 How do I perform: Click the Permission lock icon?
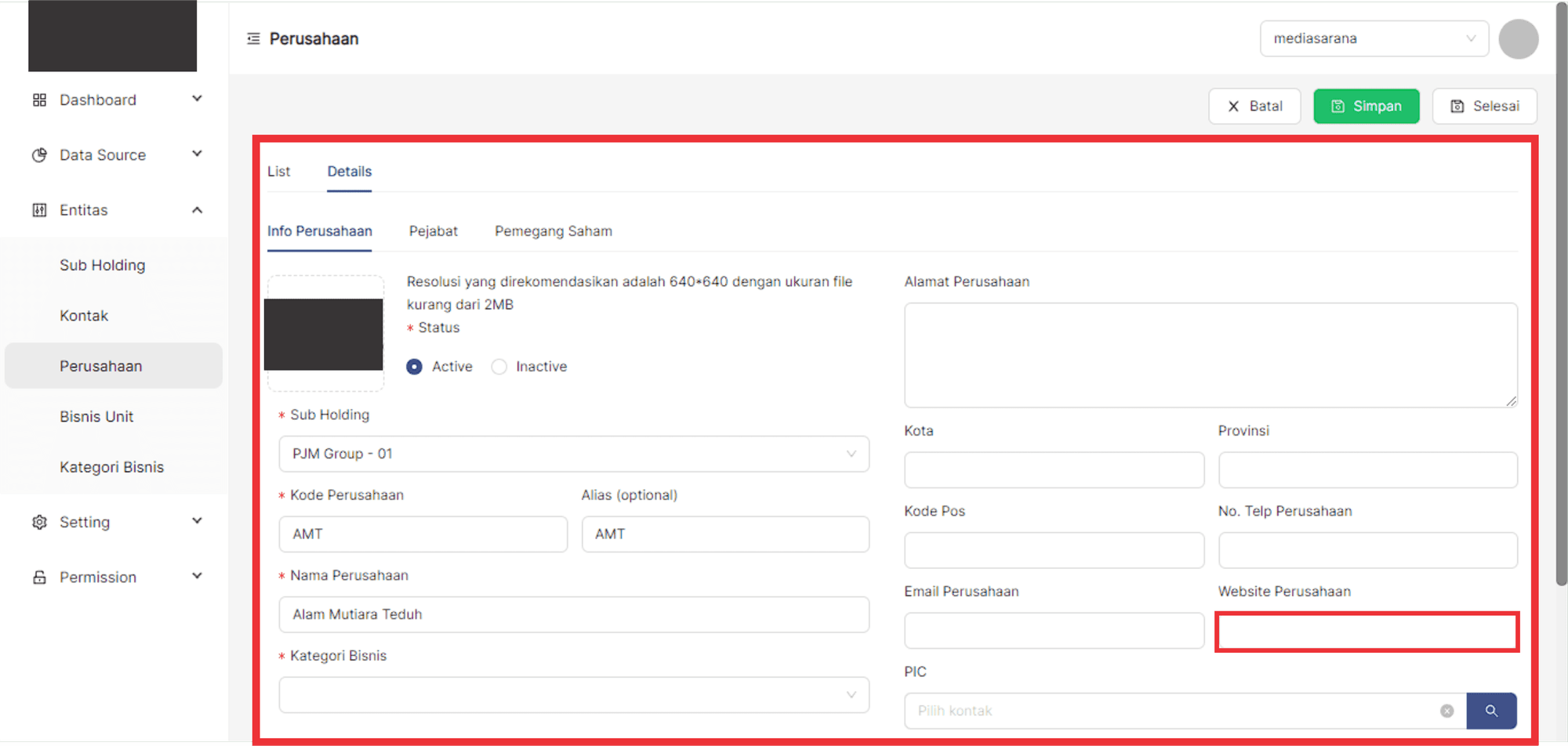(x=39, y=578)
